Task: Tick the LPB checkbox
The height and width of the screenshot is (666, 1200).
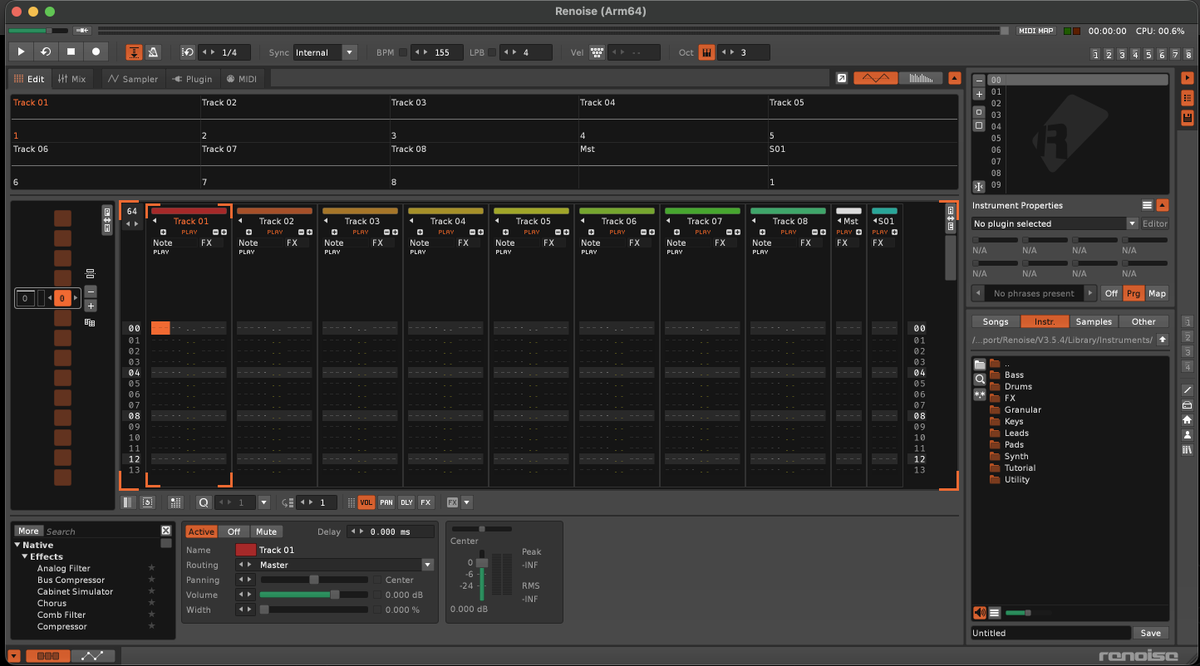Action: tap(492, 52)
